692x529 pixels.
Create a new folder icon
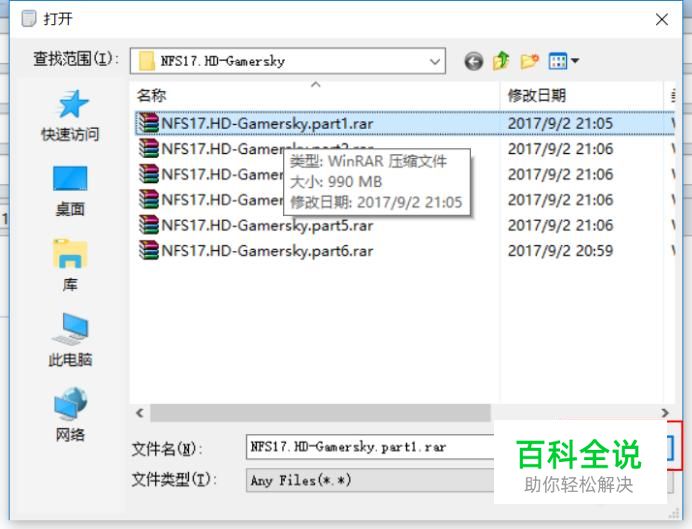[x=529, y=61]
